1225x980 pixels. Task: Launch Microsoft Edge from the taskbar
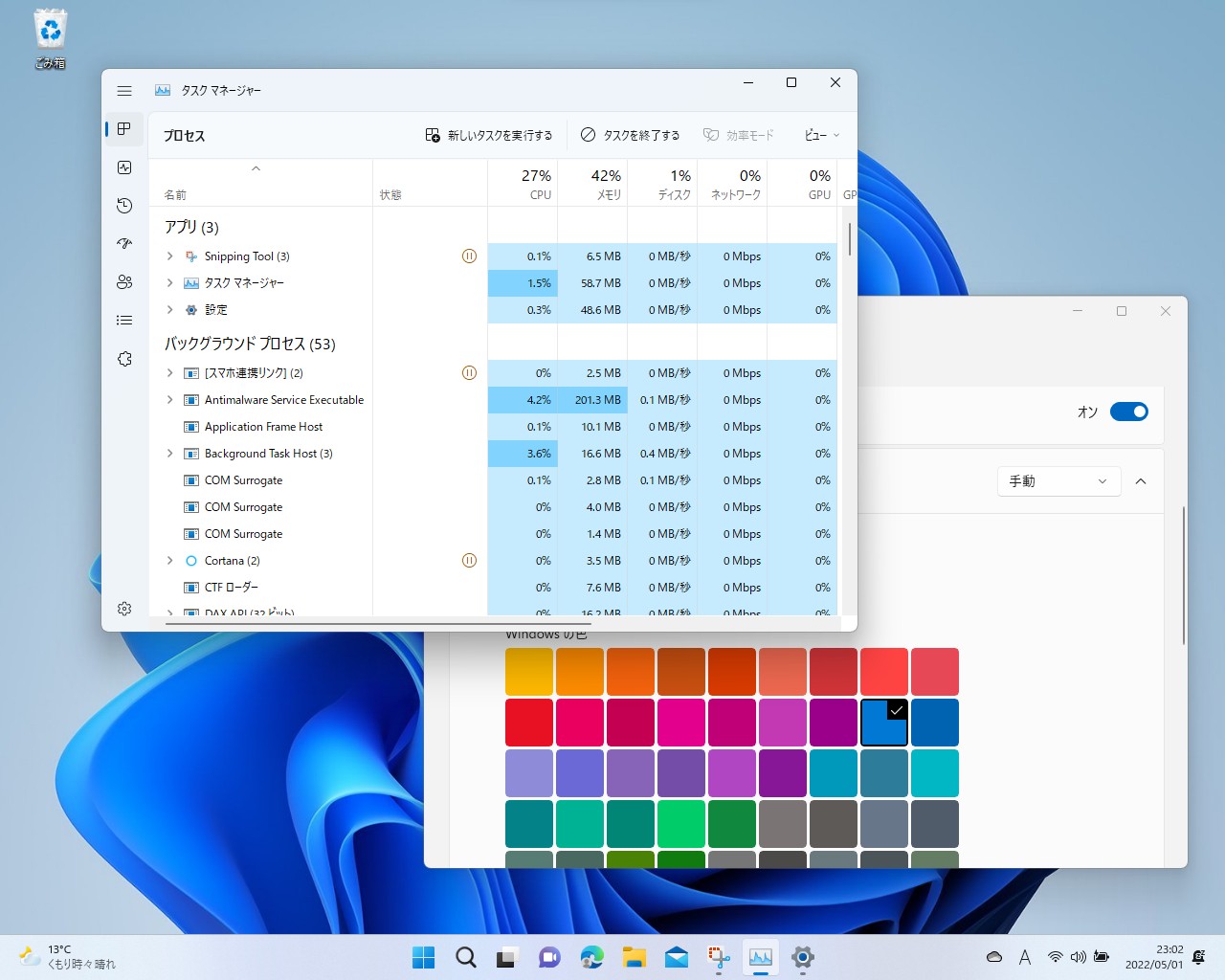pyautogui.click(x=592, y=957)
